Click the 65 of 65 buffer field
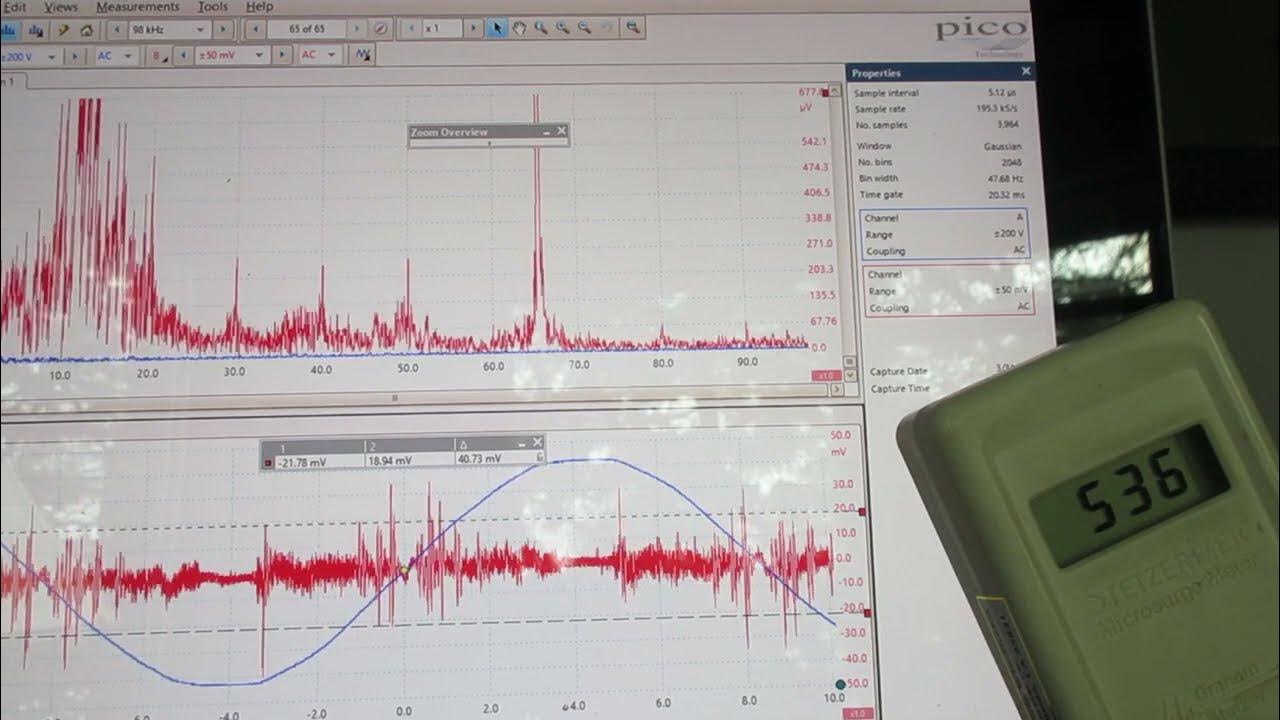This screenshot has height=720, width=1280. point(307,30)
